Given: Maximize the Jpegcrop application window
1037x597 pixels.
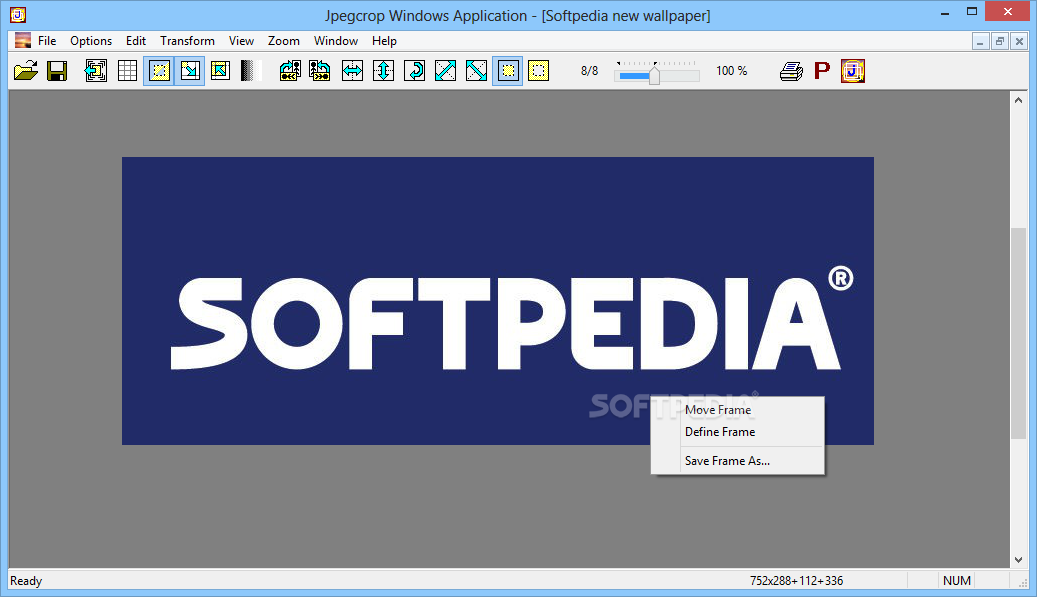Looking at the screenshot, I should coord(972,11).
